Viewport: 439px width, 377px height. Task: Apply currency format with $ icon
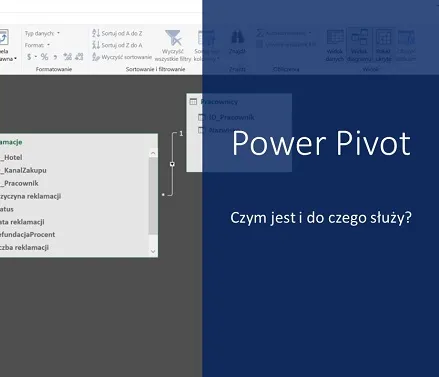[29, 57]
